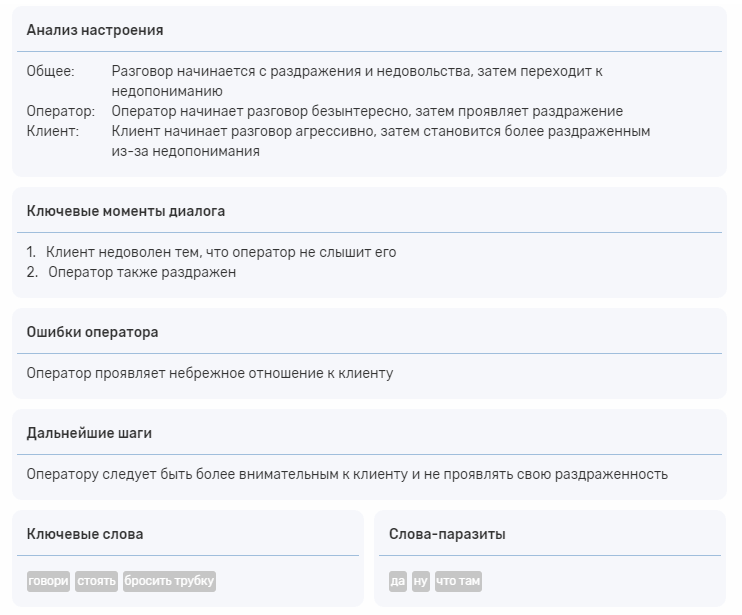Click the 'Ключевые слова' panel heading
Screen dimensions: 742x615
(85, 534)
